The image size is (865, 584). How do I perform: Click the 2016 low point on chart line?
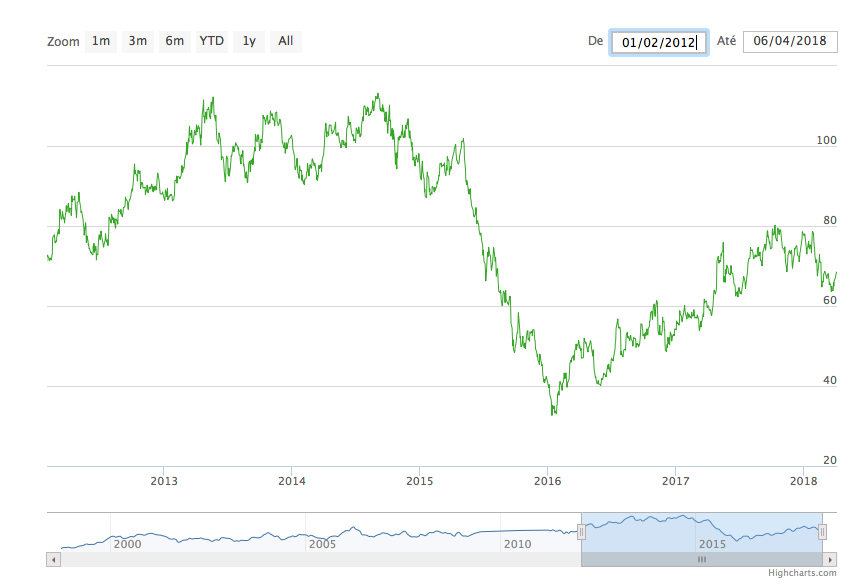553,412
